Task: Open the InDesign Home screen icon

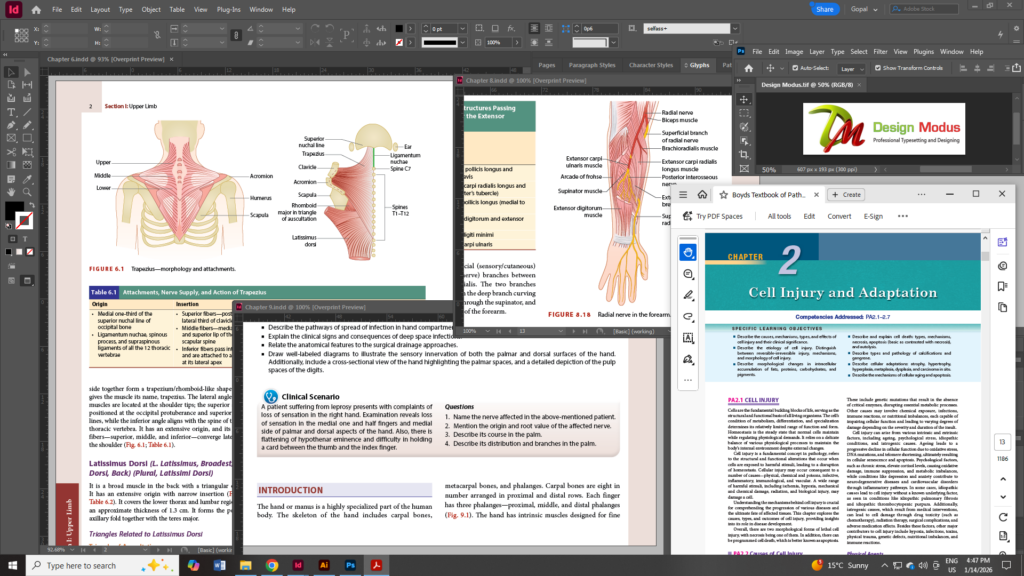Action: click(36, 10)
